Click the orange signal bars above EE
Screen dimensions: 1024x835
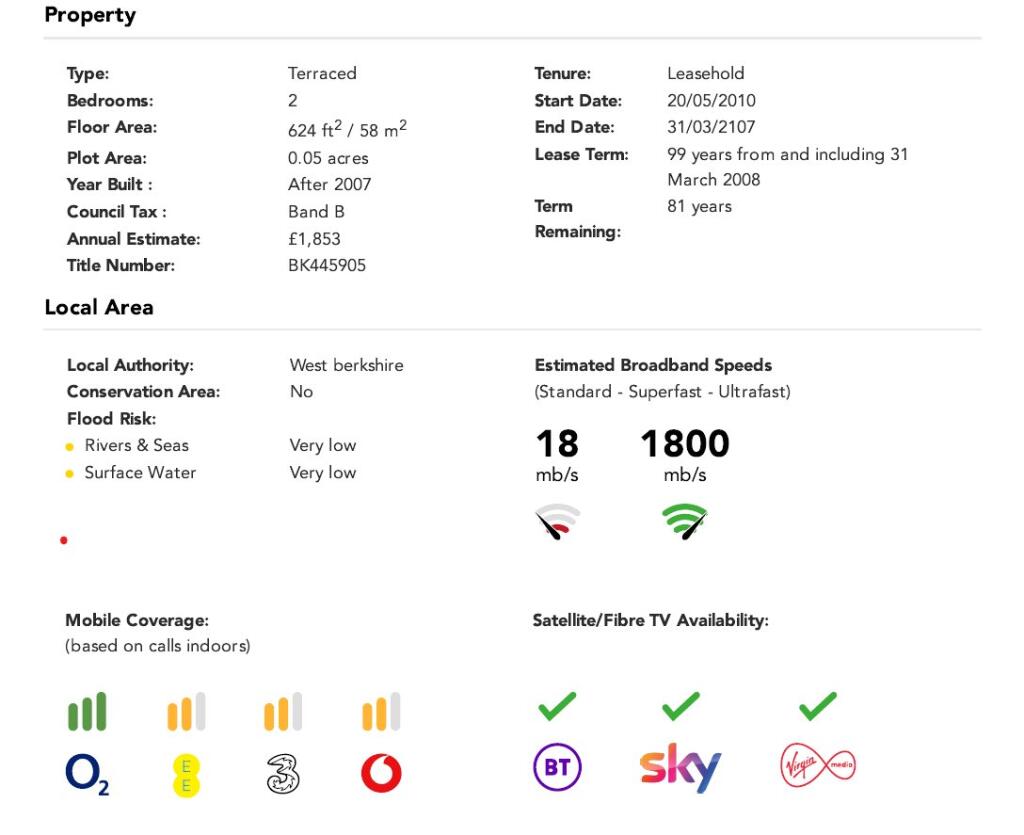pyautogui.click(x=185, y=712)
